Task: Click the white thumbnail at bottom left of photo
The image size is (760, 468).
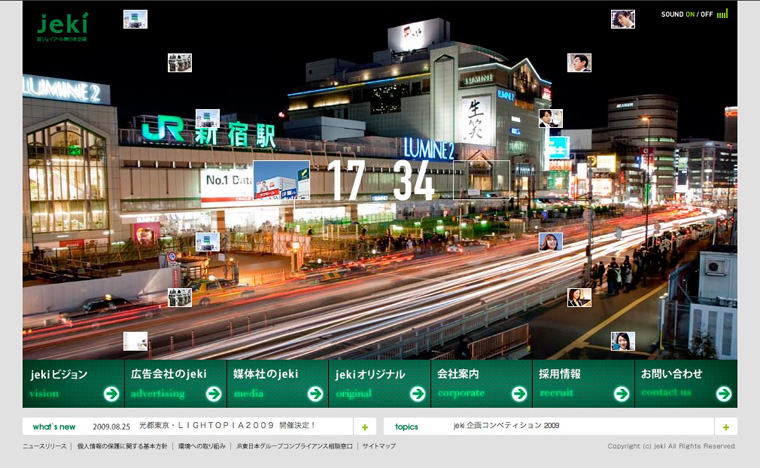Action: click(x=135, y=341)
